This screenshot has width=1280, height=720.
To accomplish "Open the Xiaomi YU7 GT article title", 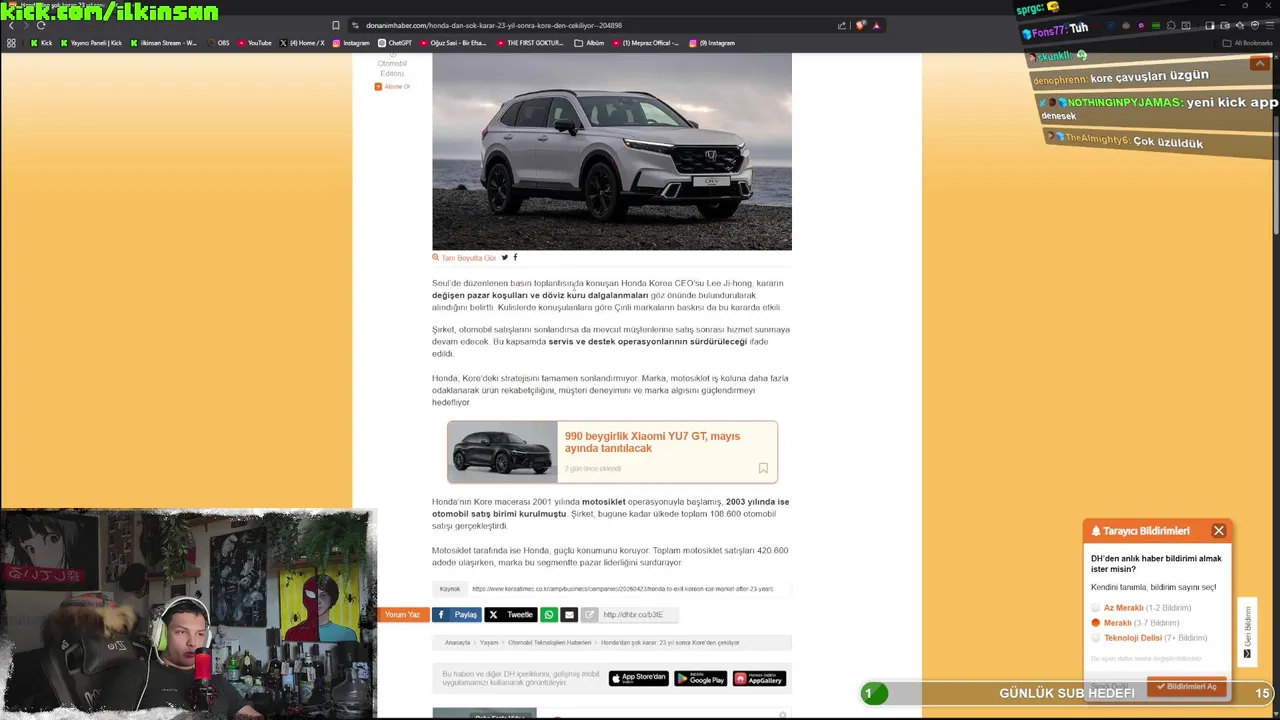I will click(652, 442).
